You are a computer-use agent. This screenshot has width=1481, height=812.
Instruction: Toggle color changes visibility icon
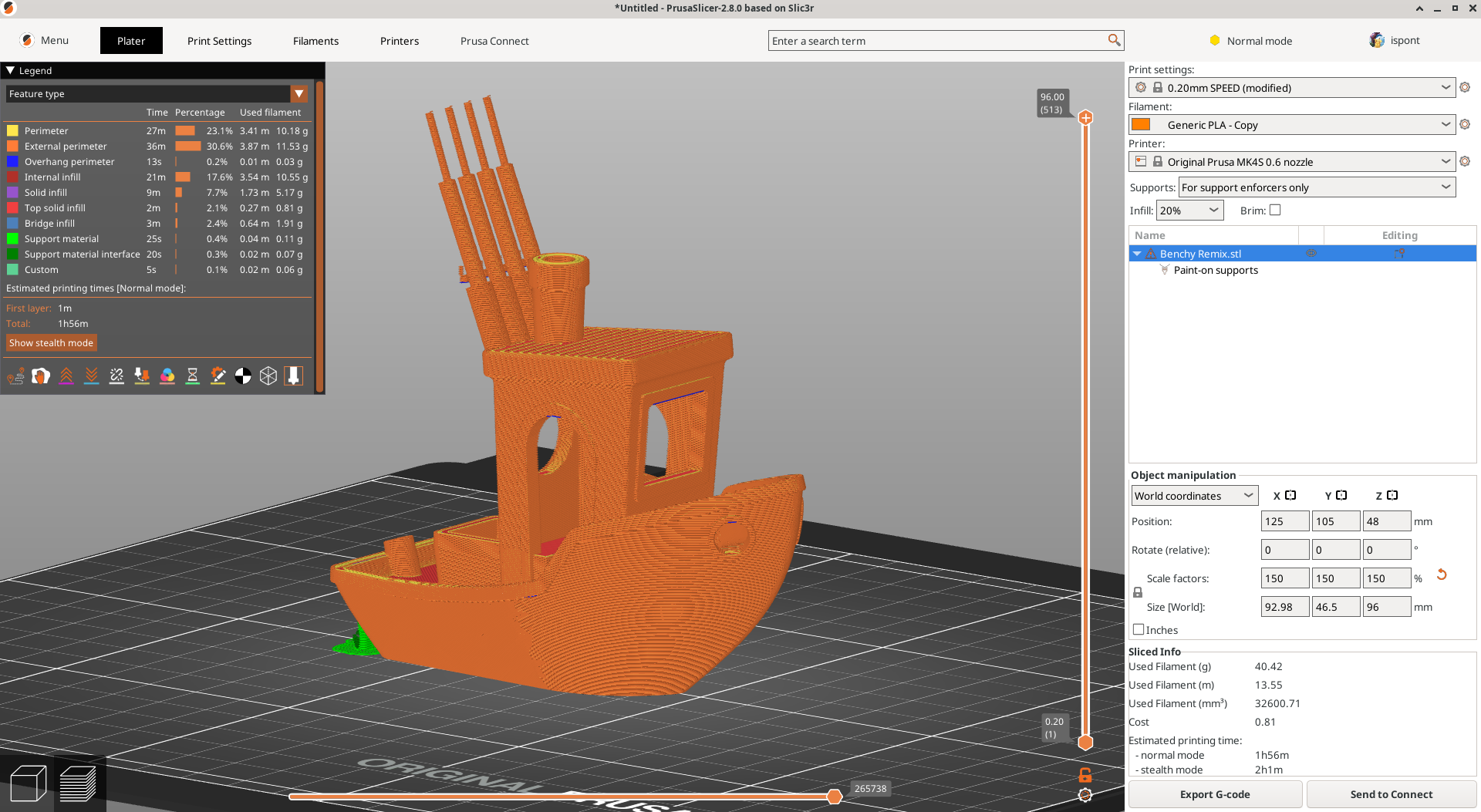(167, 376)
